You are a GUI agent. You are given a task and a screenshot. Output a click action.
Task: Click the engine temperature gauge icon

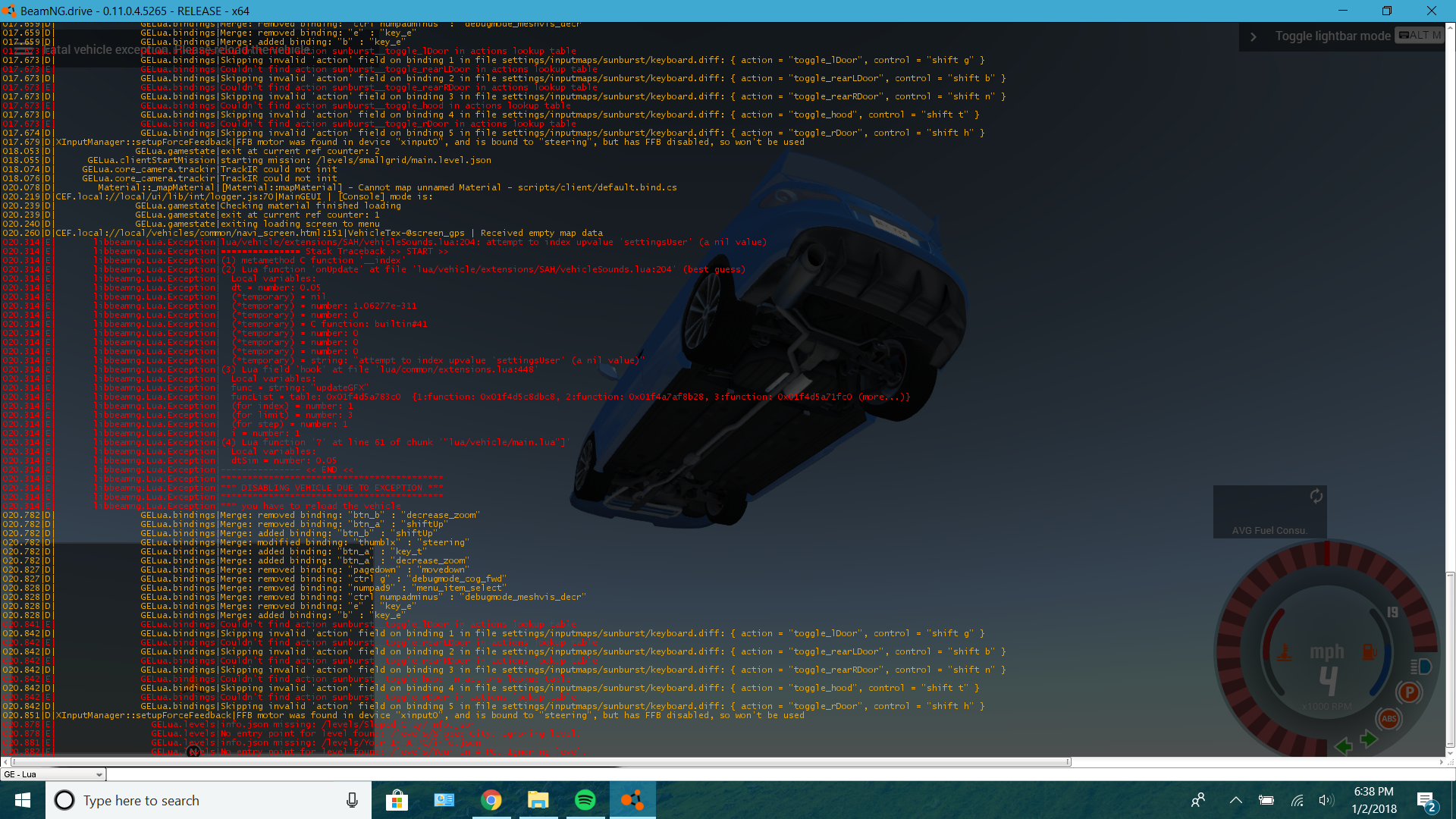pyautogui.click(x=1285, y=652)
